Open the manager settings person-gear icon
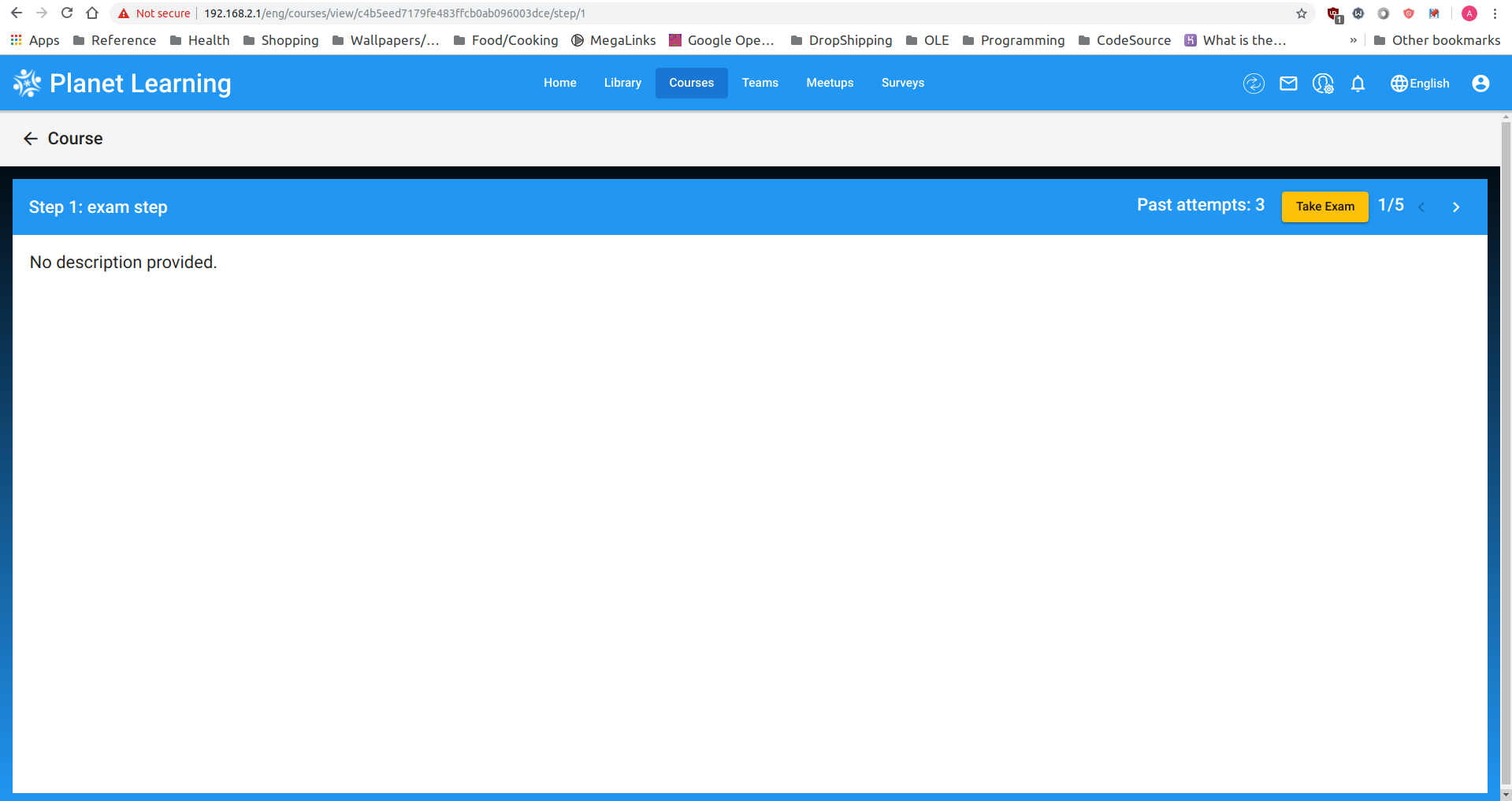 pyautogui.click(x=1323, y=84)
